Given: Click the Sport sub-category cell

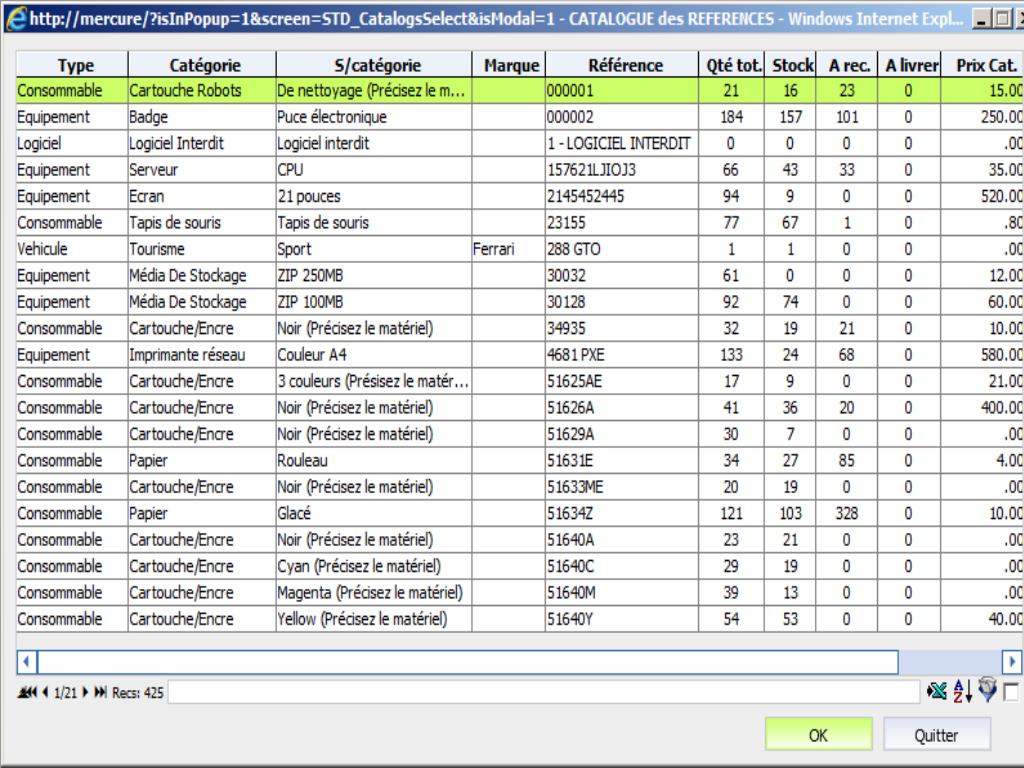Looking at the screenshot, I should pyautogui.click(x=374, y=249).
